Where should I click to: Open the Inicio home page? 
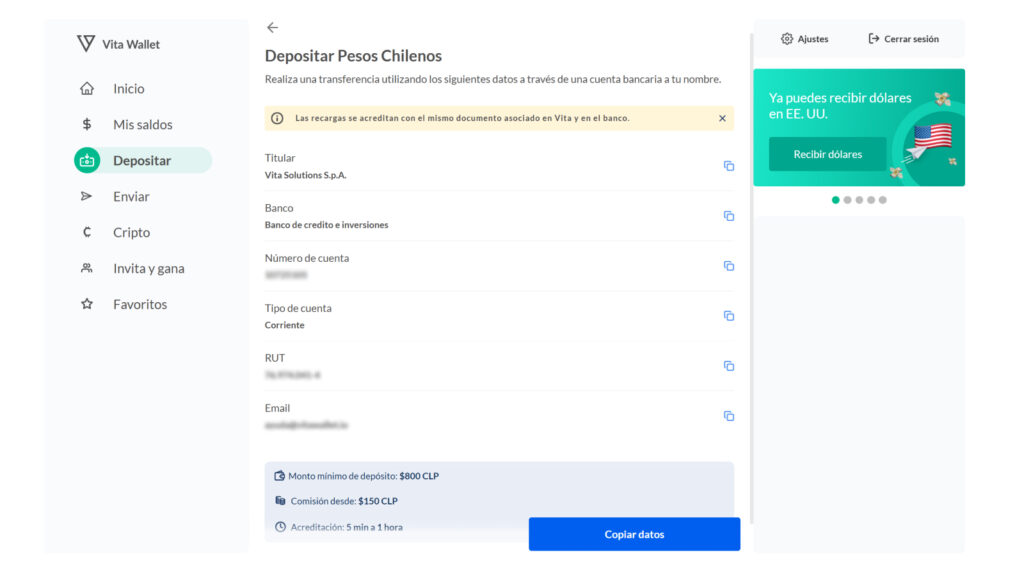coord(128,89)
